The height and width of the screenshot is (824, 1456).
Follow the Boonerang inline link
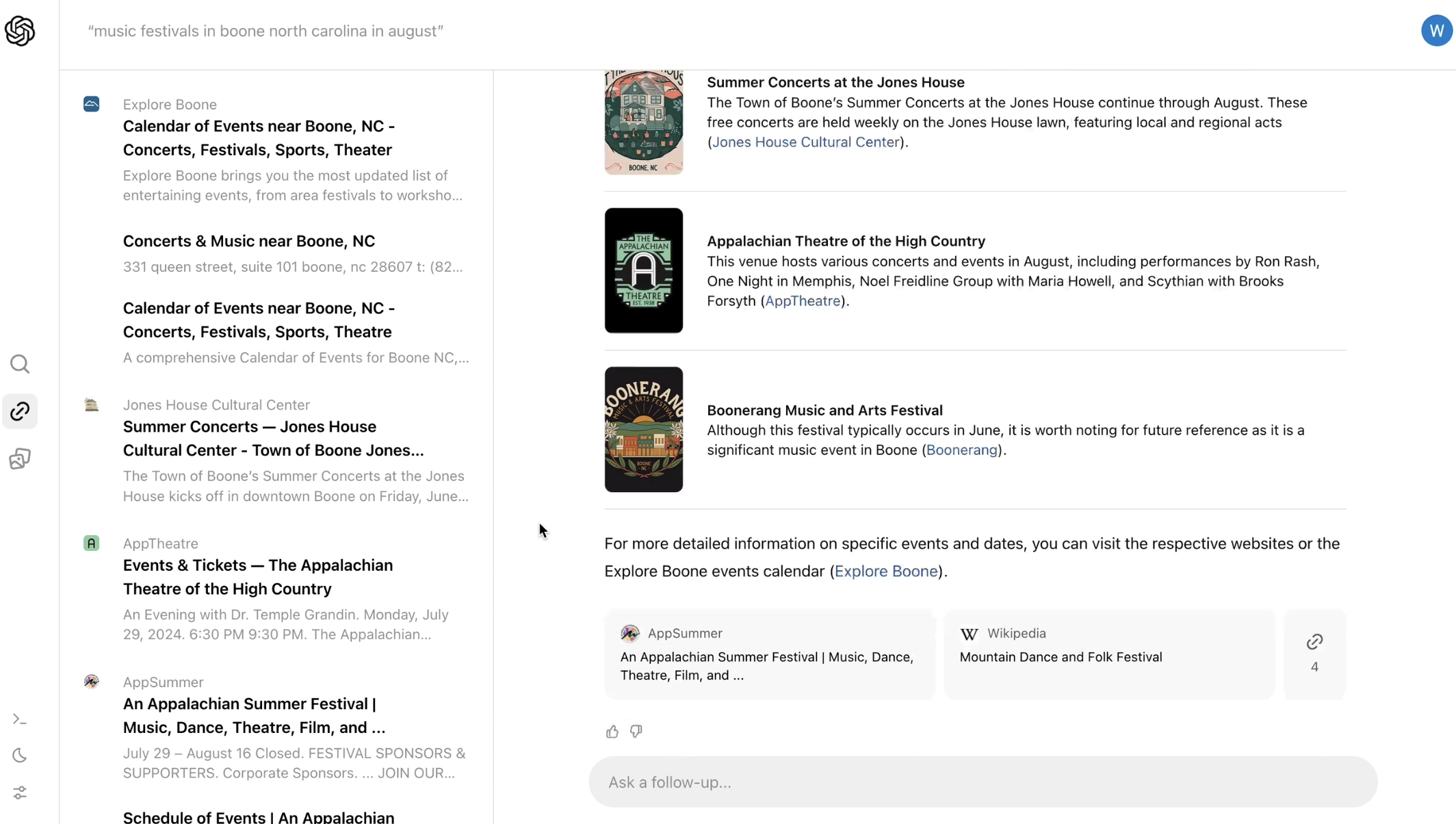coord(961,450)
